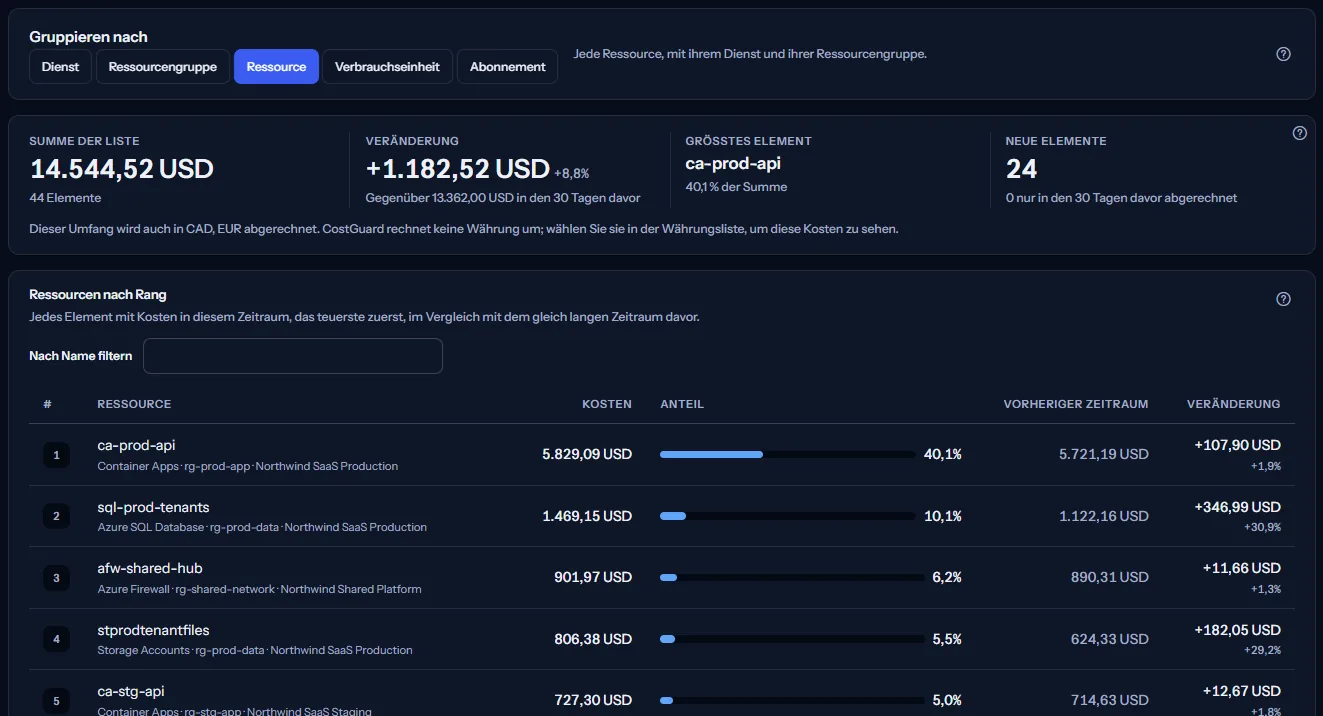
Task: Click the help icon beside Neue Elemente summary
Action: coord(1300,133)
